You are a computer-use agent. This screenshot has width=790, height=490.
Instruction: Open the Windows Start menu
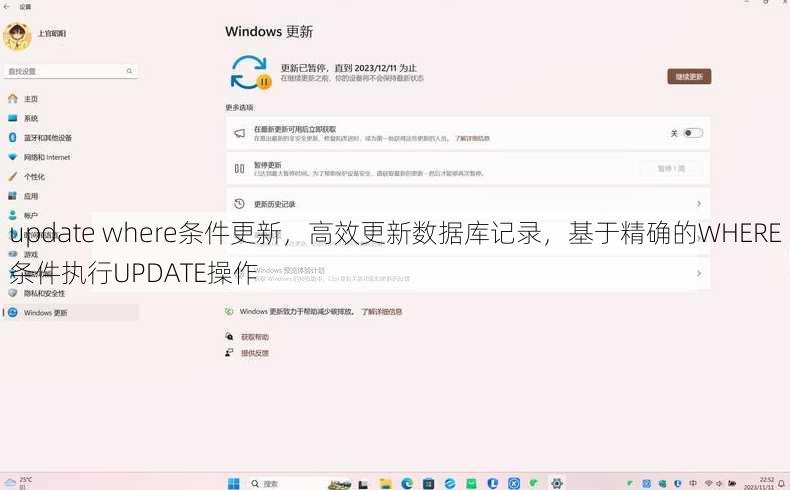tap(234, 483)
